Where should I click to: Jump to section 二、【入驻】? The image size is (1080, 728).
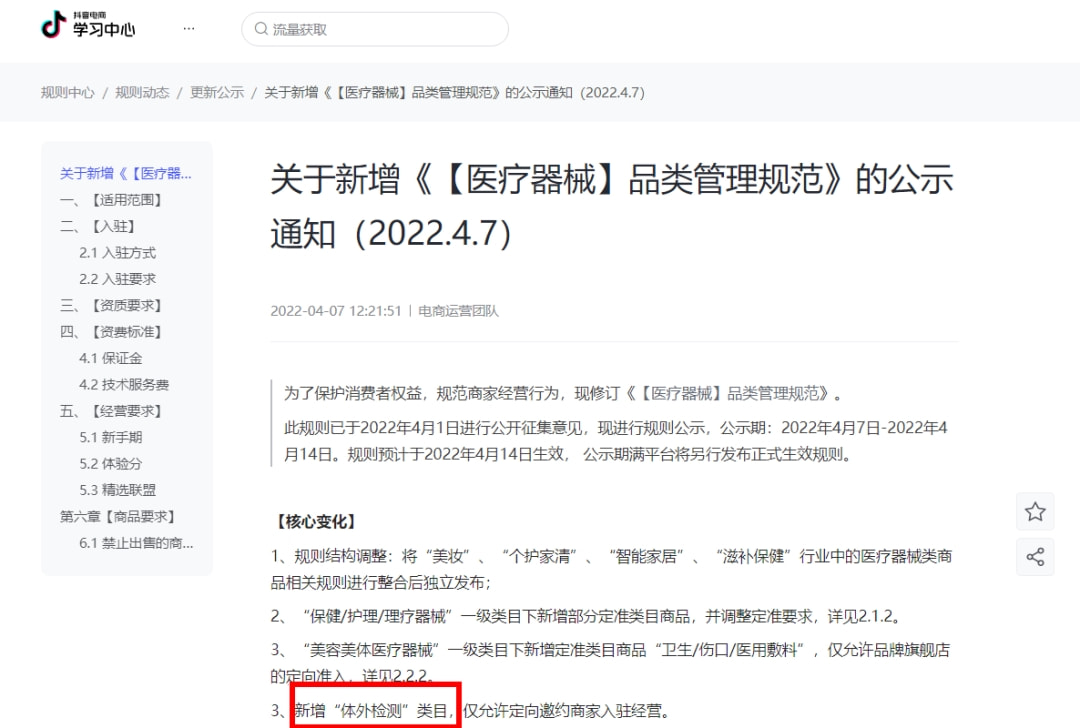click(x=89, y=226)
